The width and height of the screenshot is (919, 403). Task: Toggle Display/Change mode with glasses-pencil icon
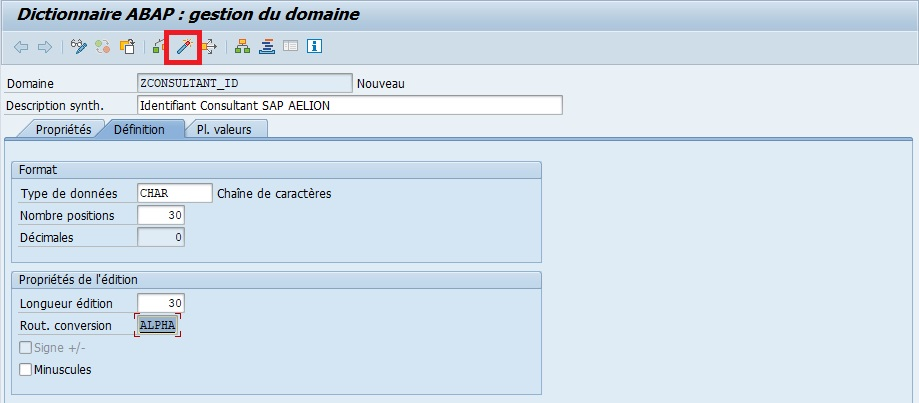(79, 47)
